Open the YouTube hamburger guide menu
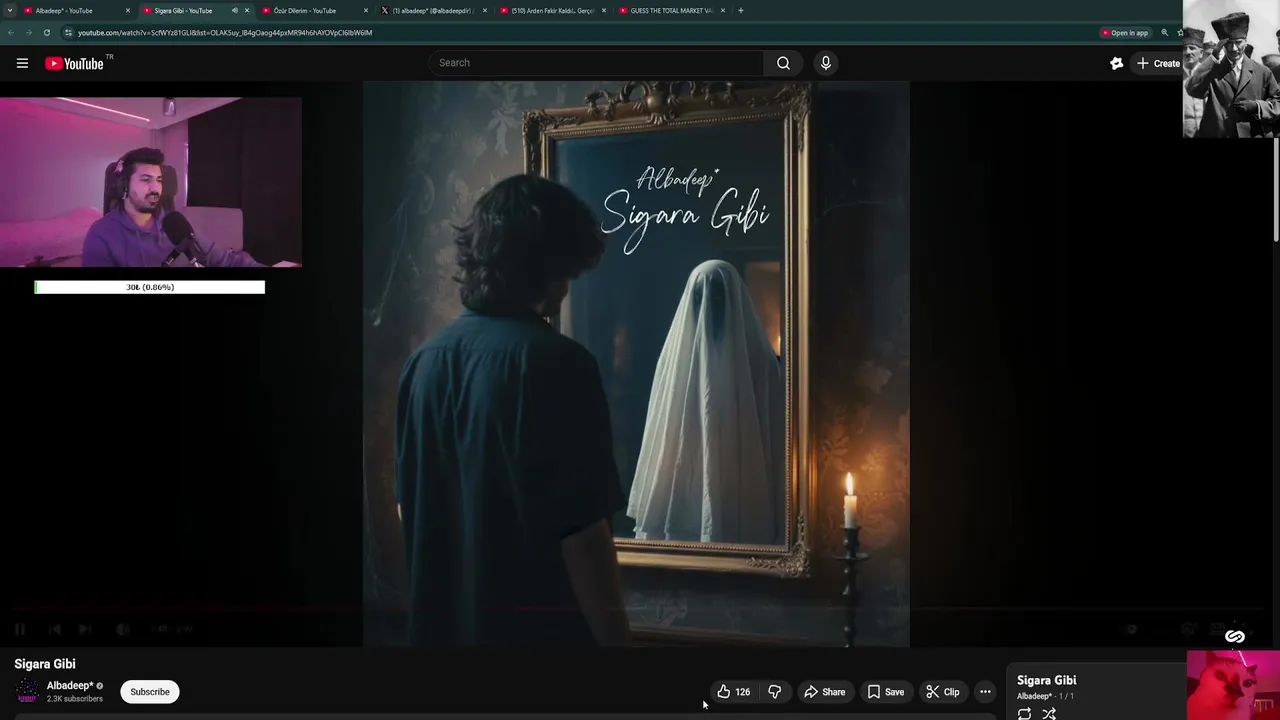This screenshot has width=1280, height=720. [x=22, y=63]
